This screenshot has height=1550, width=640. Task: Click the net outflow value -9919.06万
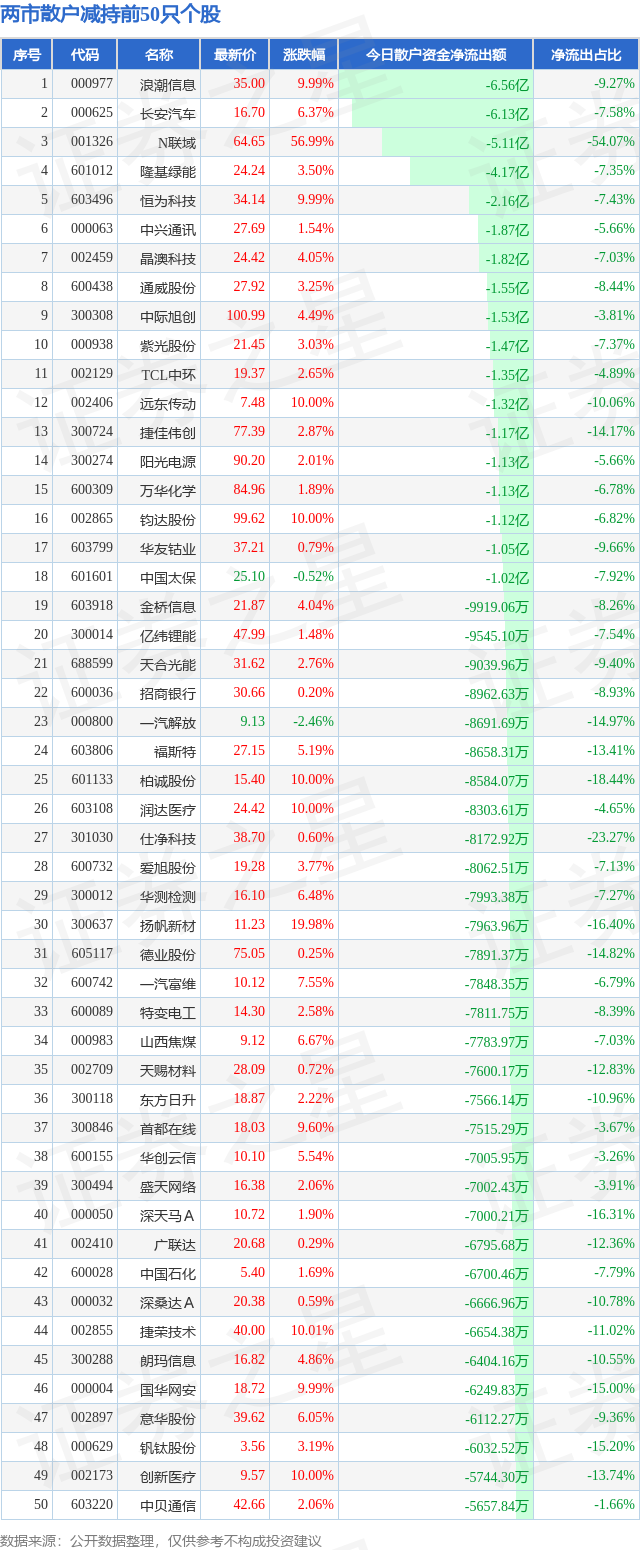click(x=497, y=607)
